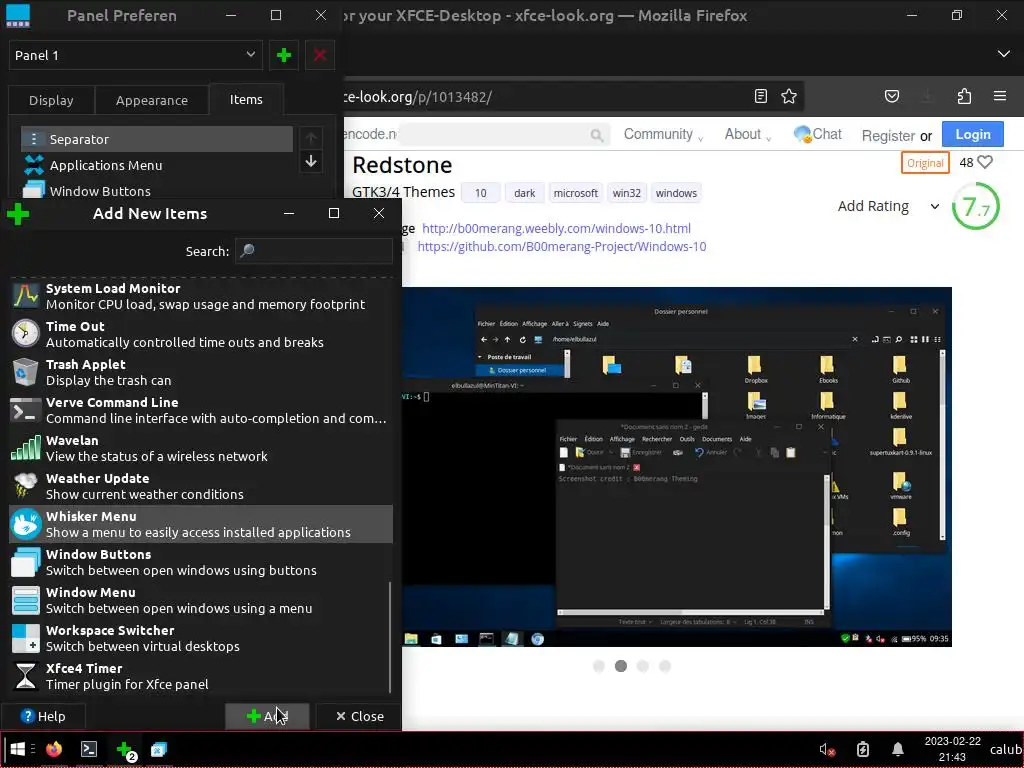The image size is (1024, 768).
Task: Switch to the Appearance tab
Action: tap(152, 101)
